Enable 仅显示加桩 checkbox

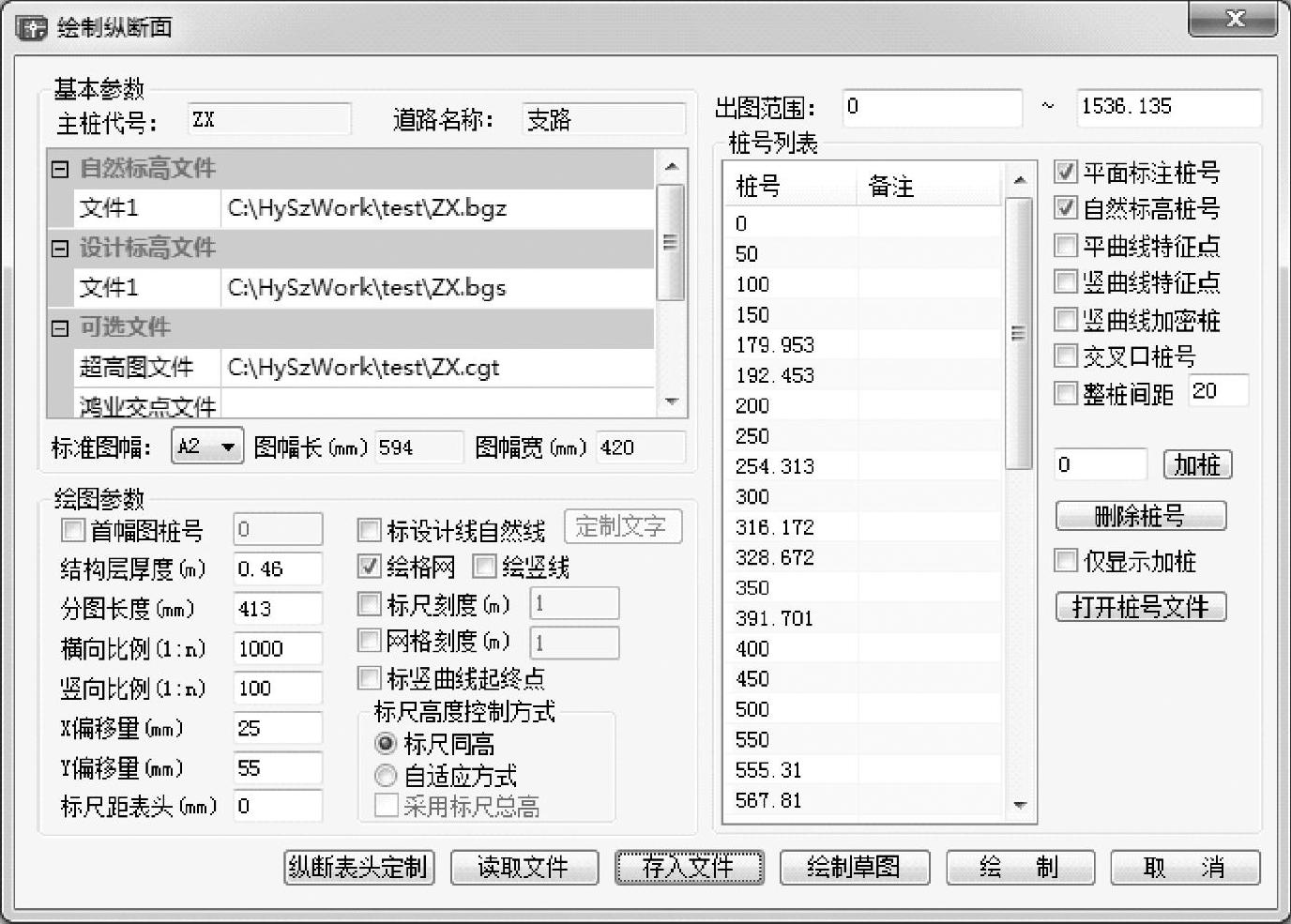coord(1065,561)
